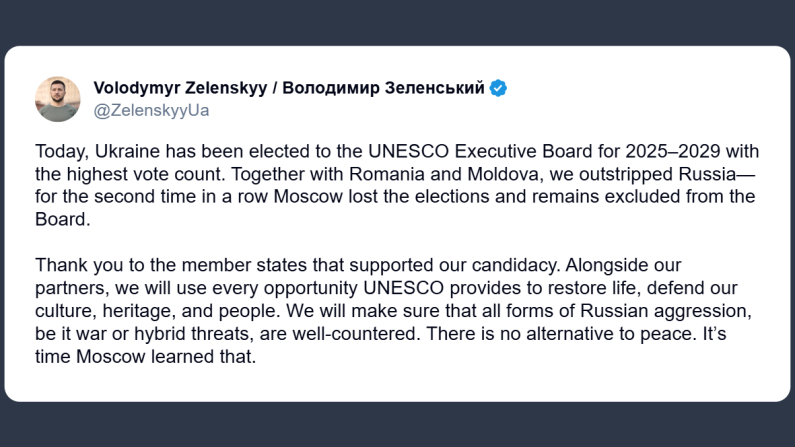795x447 pixels.
Task: Open the @ZelenskyyUa handle link
Action: click(x=151, y=110)
